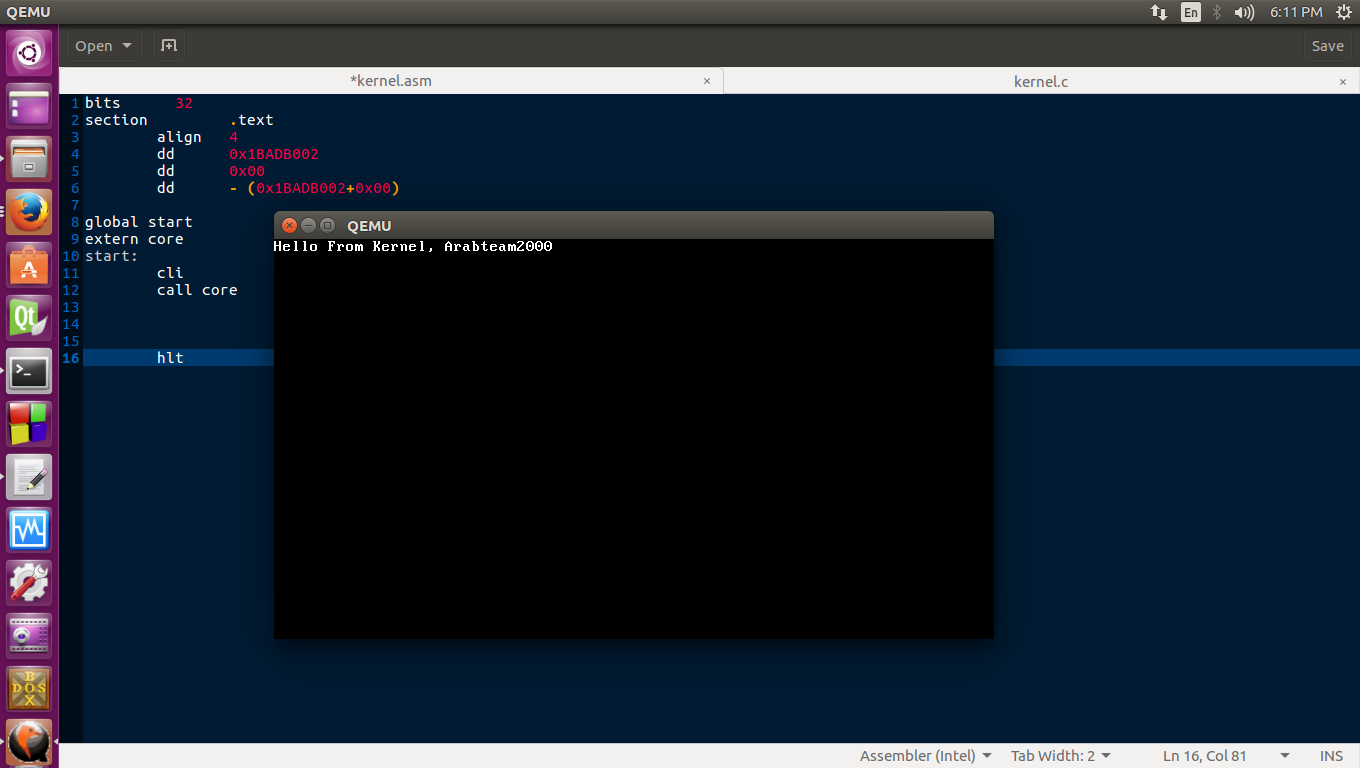Click inside the black QEMU display area
Viewport: 1360px width, 768px height.
(x=634, y=439)
